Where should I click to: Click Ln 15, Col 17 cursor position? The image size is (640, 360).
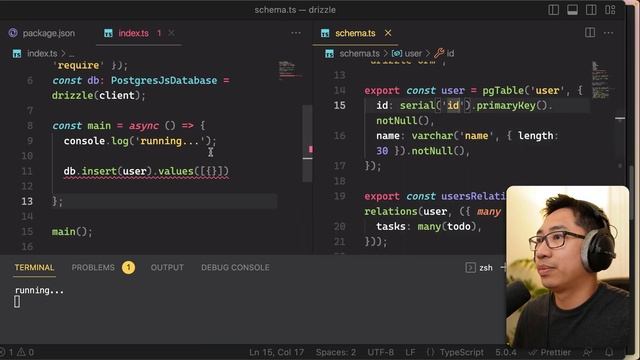pyautogui.click(x=276, y=352)
